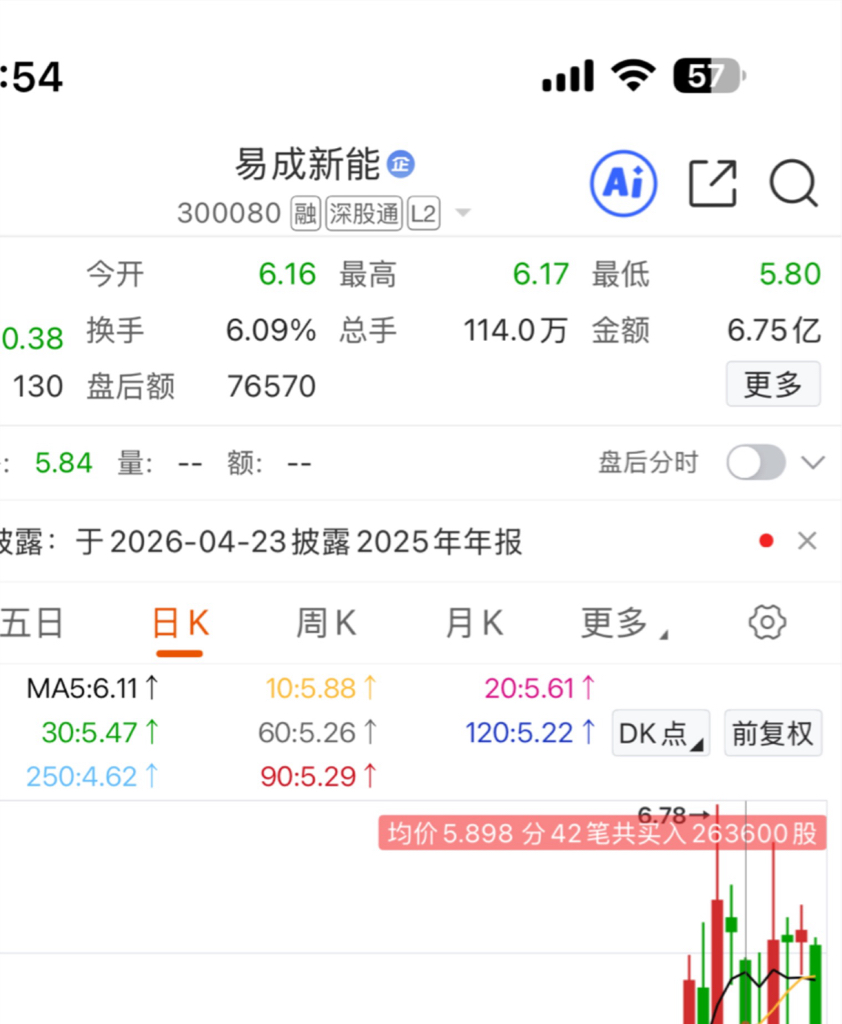
Task: Tap the MA 250:4.62 indicator
Action: [92, 776]
